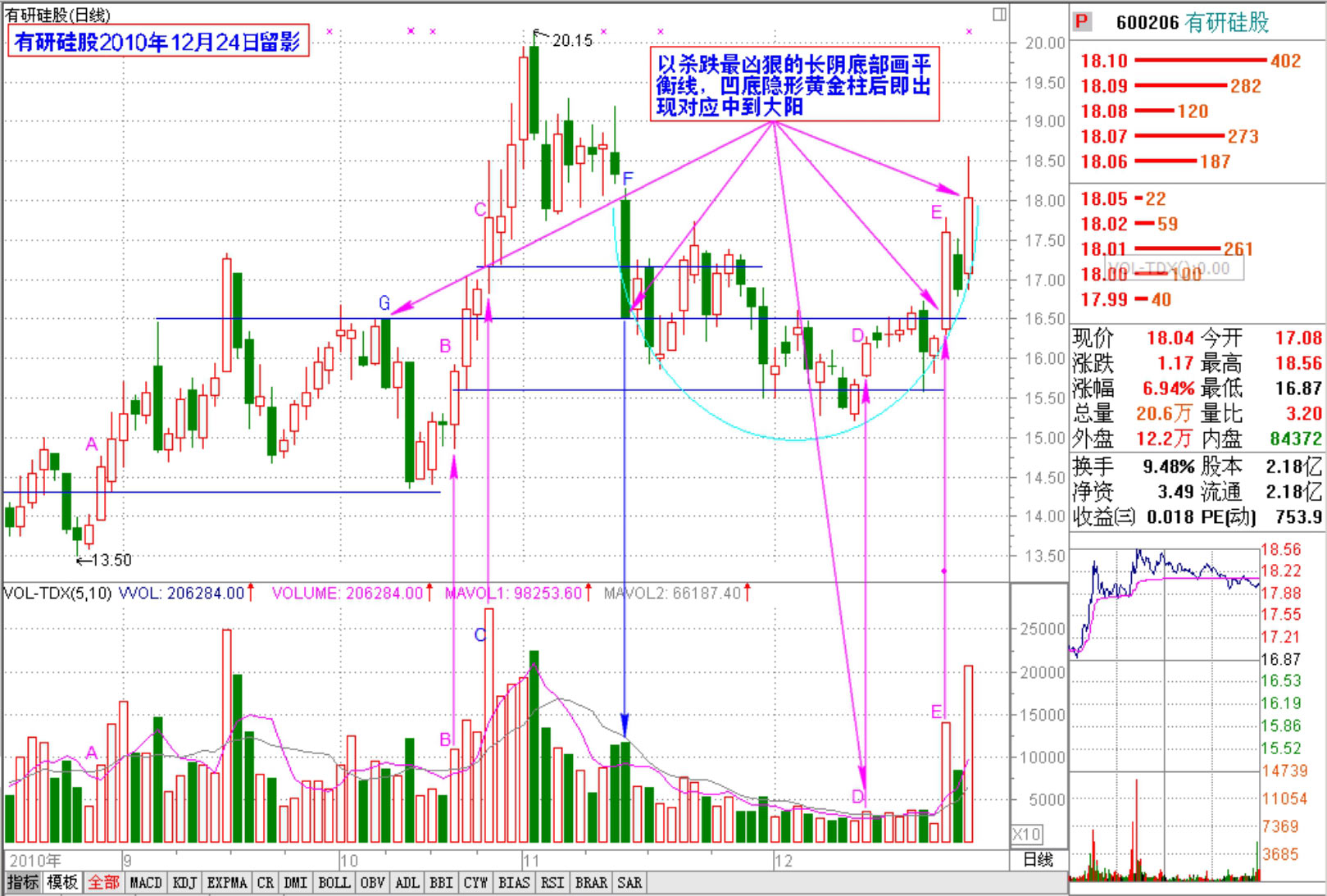Open the 指标 tab

(23, 883)
